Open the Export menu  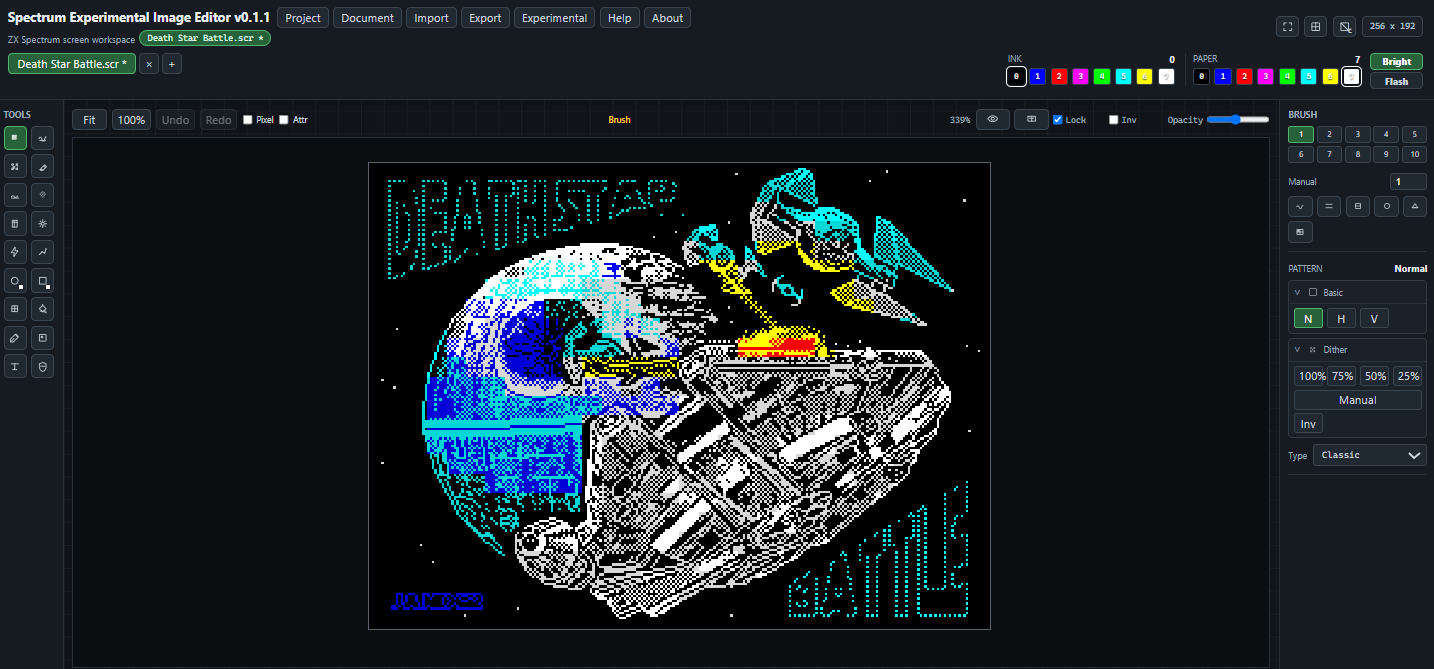pos(485,18)
